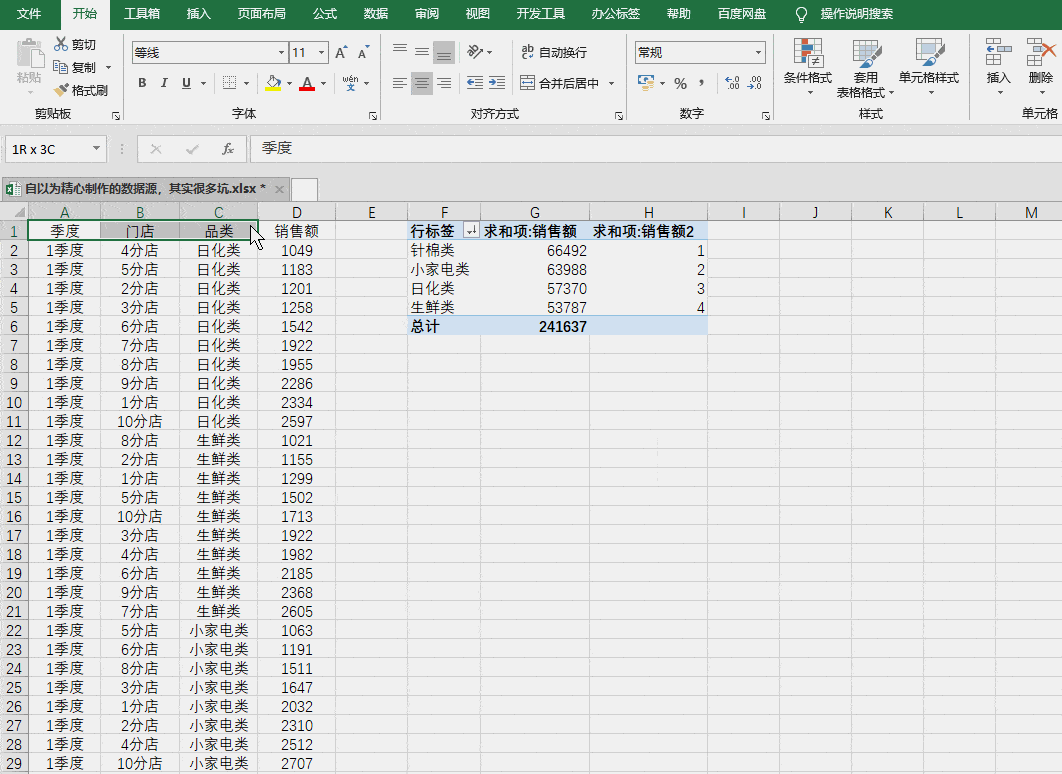Apply red font color A
This screenshot has height=774, width=1062.
pos(307,83)
